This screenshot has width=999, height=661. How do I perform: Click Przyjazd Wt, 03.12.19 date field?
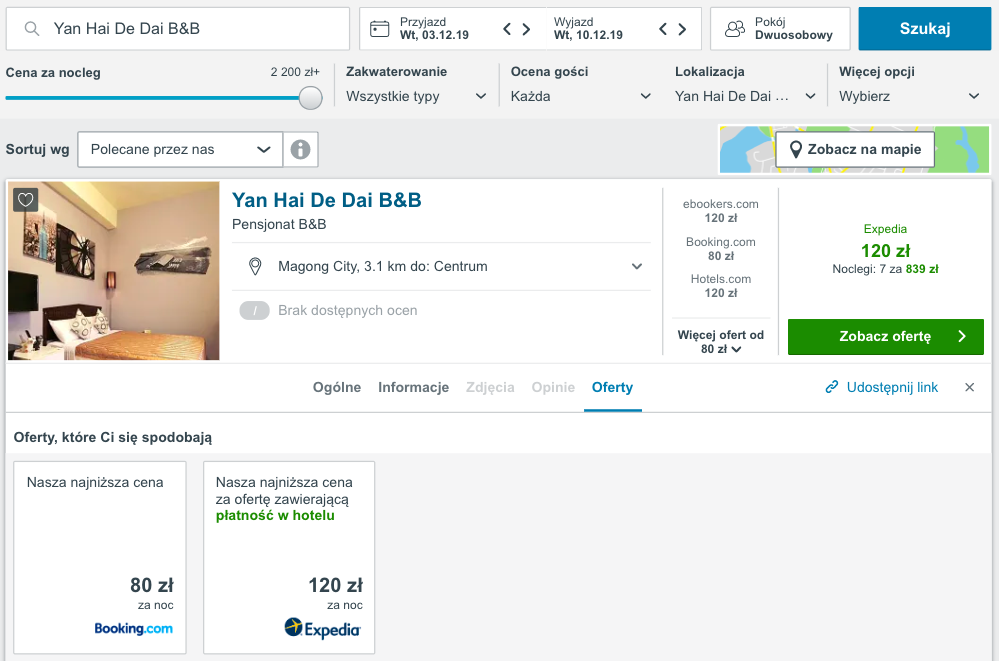click(434, 29)
